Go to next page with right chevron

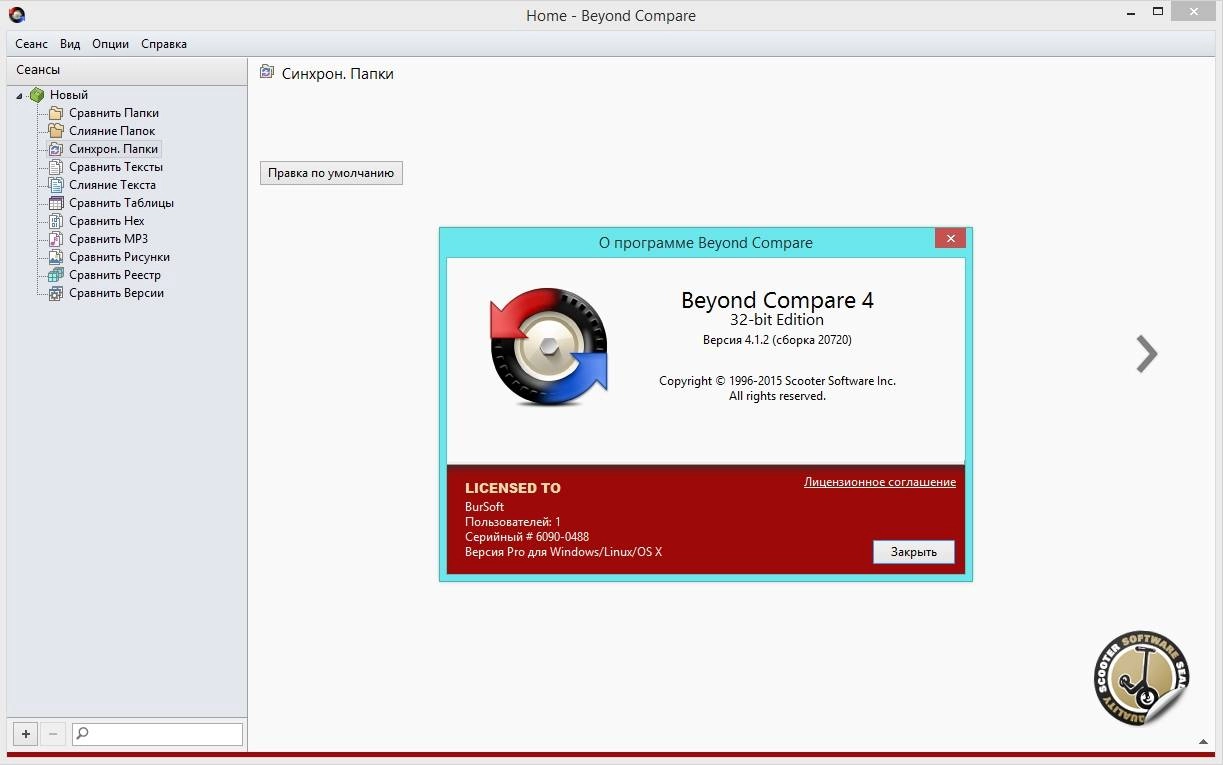pos(1147,353)
